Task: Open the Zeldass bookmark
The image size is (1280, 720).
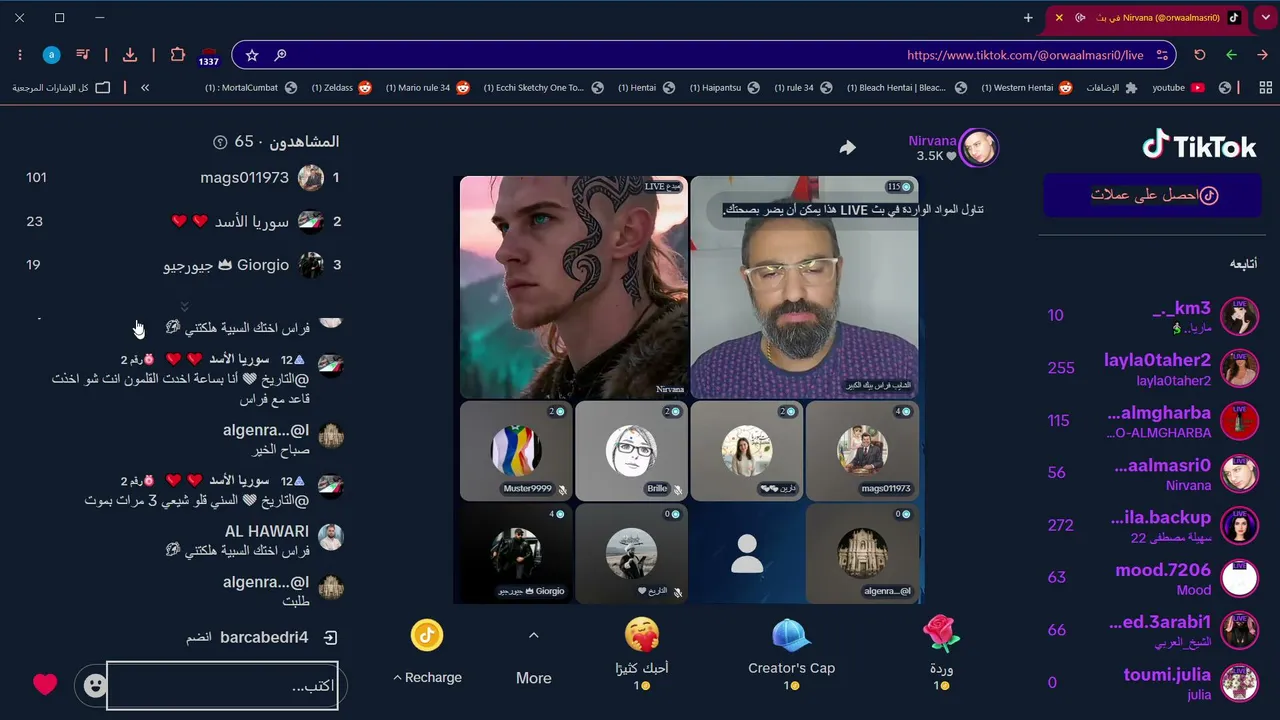Action: click(342, 88)
